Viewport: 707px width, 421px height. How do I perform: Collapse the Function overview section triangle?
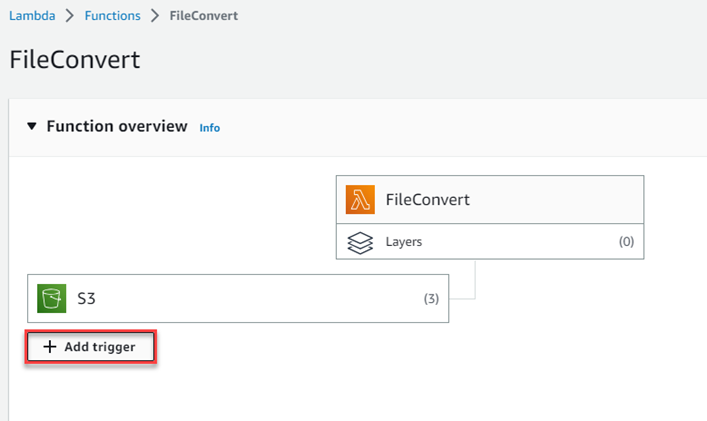[32, 127]
